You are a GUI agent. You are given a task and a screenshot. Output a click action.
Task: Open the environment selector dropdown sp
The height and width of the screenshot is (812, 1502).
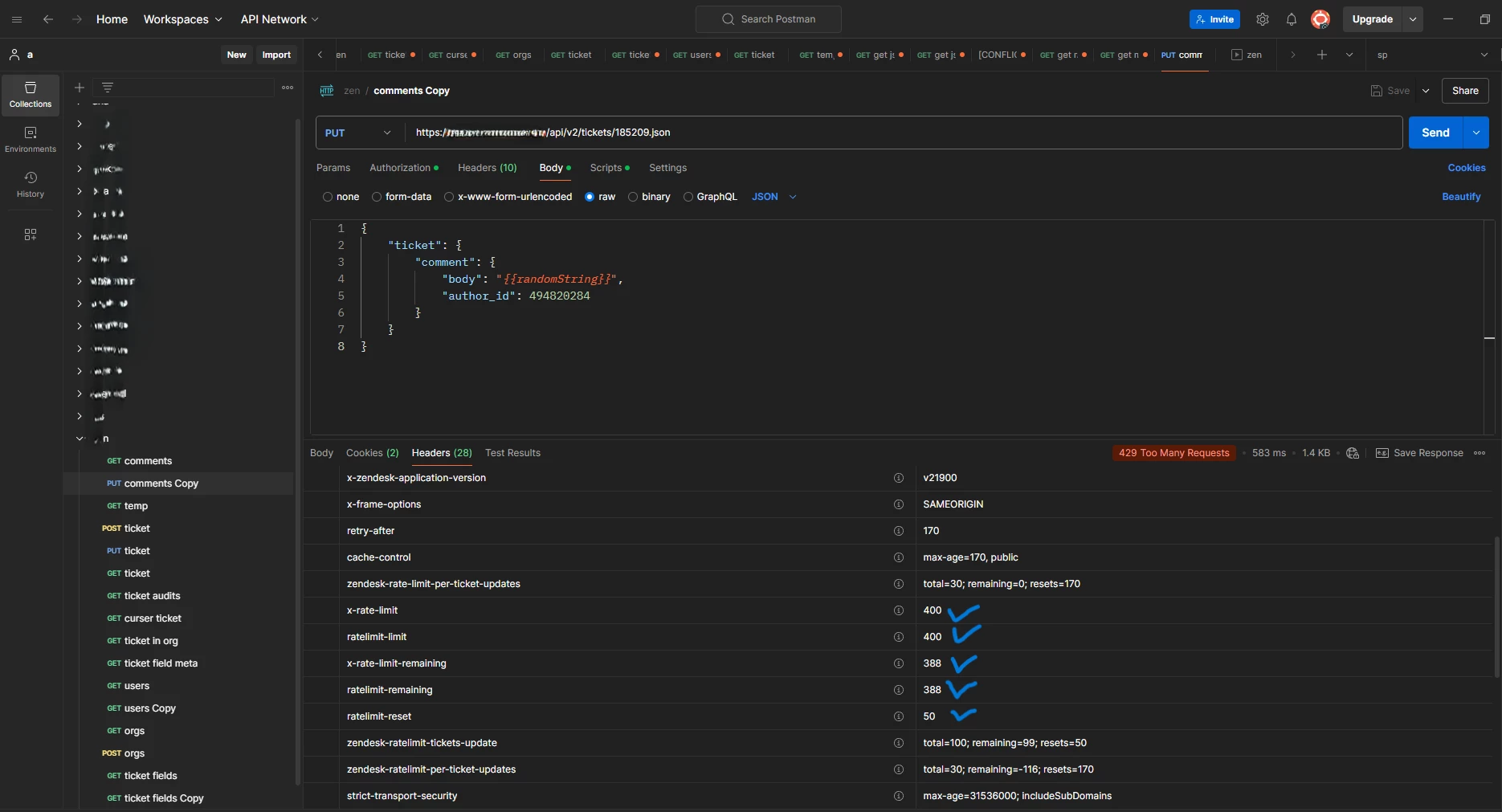point(1432,55)
